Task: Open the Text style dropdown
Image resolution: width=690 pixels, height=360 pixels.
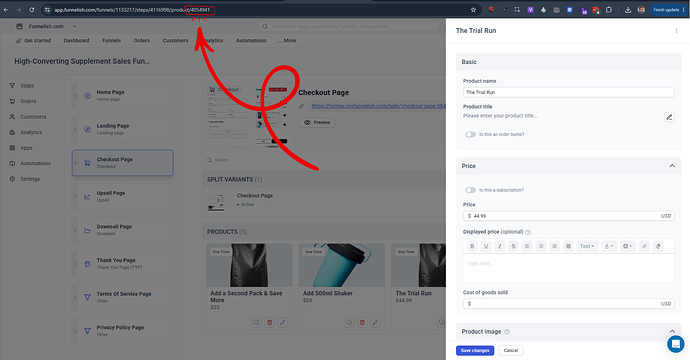Action: (587, 246)
